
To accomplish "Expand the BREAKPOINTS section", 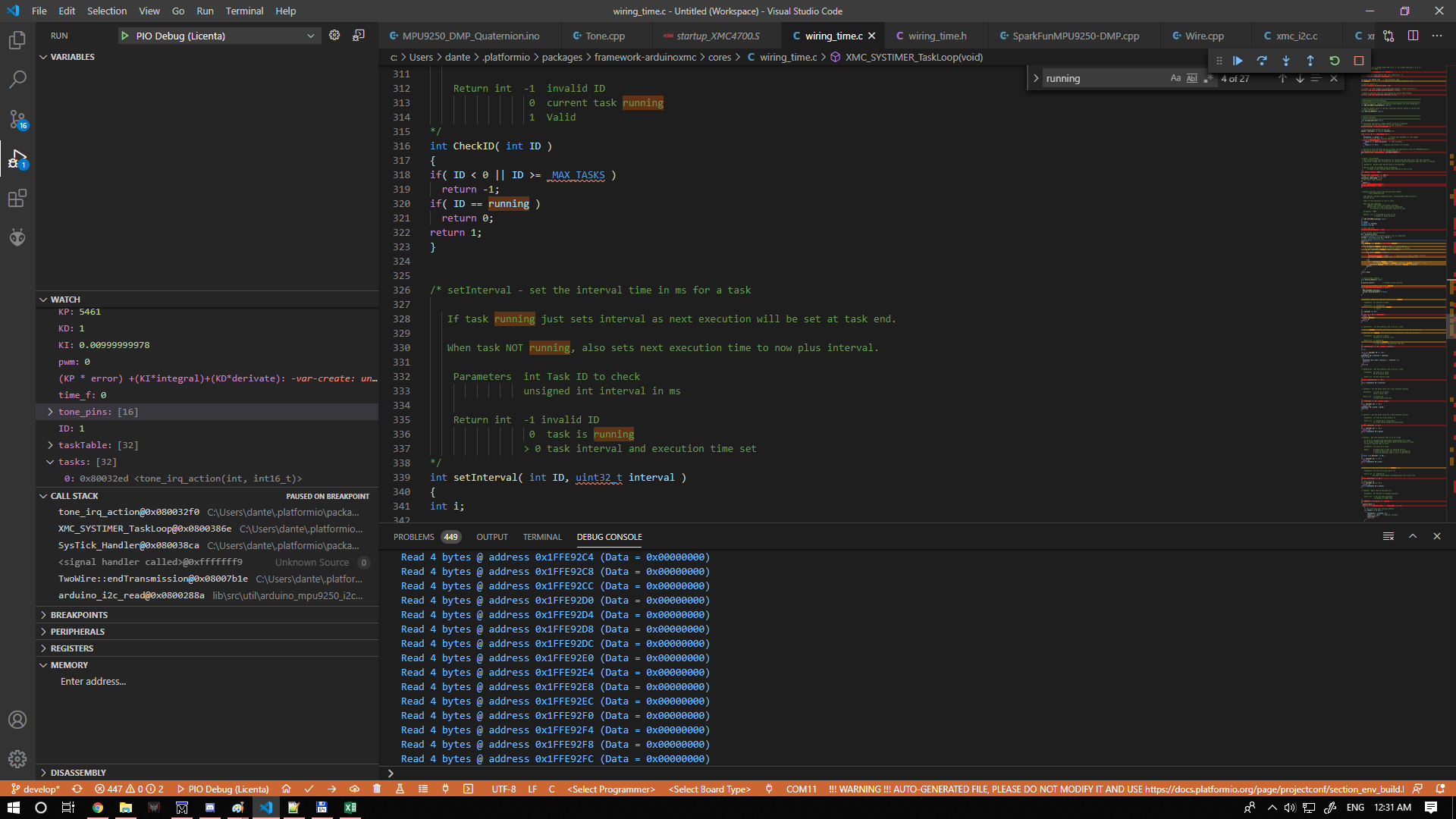I will (x=79, y=615).
